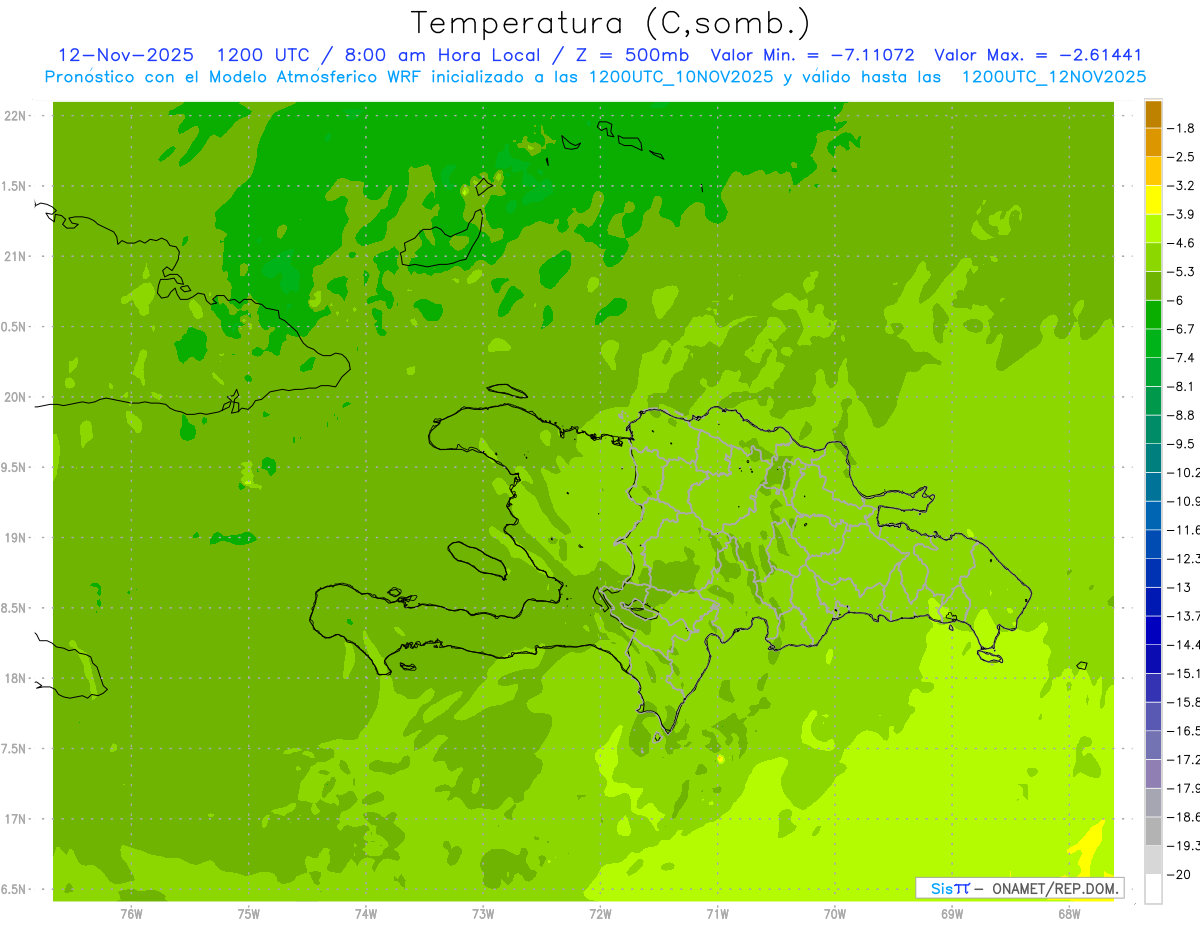The width and height of the screenshot is (1200, 927).
Task: Click purple segment between -17.2 and -17.9
Action: pyautogui.click(x=1153, y=773)
